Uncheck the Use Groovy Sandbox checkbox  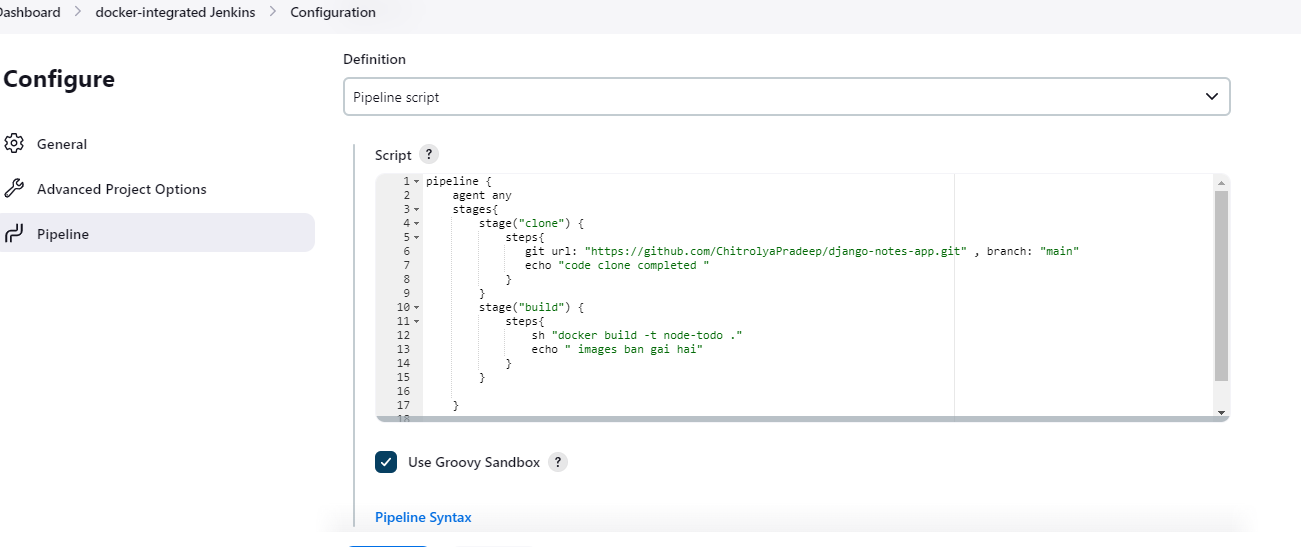(386, 462)
